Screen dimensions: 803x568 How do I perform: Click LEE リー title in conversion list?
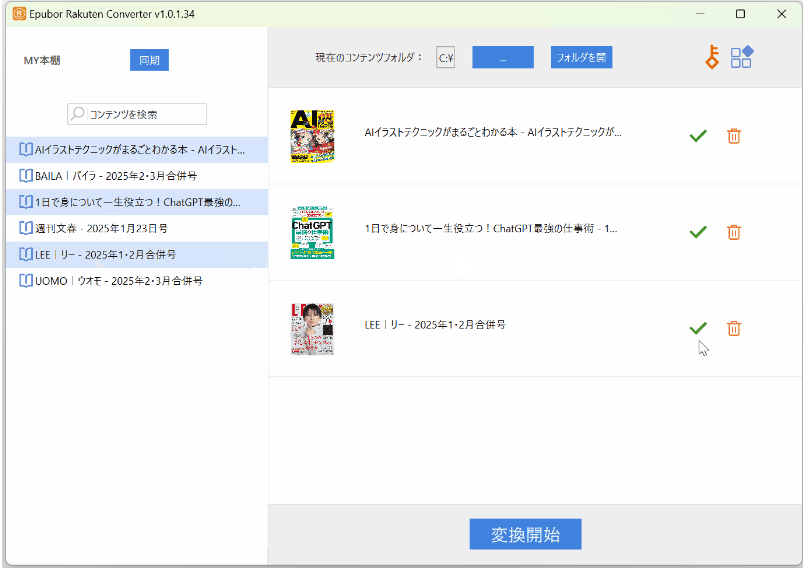(435, 325)
